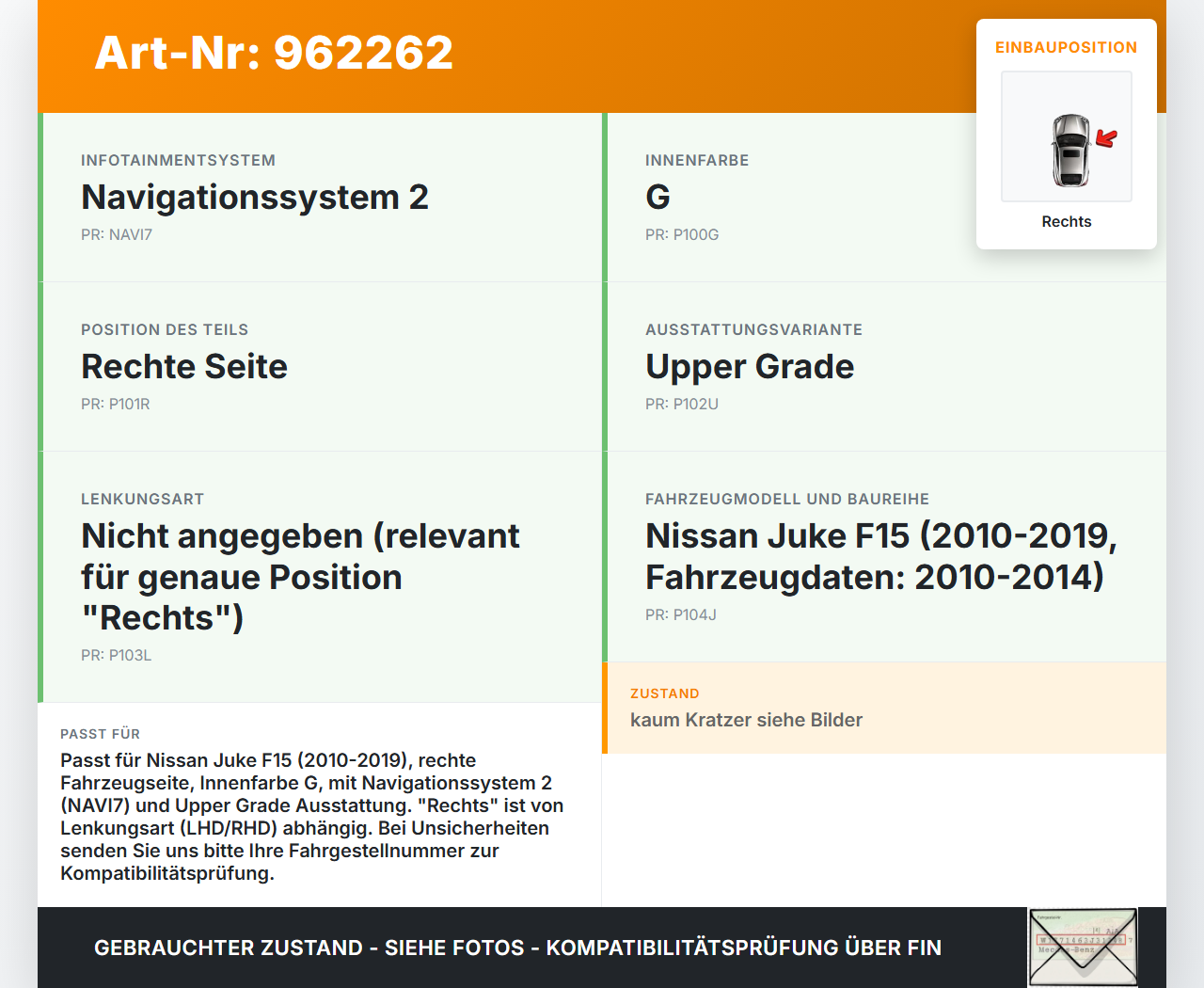Collapse the Fahrzeugmodell und Baureihe card

point(786,499)
